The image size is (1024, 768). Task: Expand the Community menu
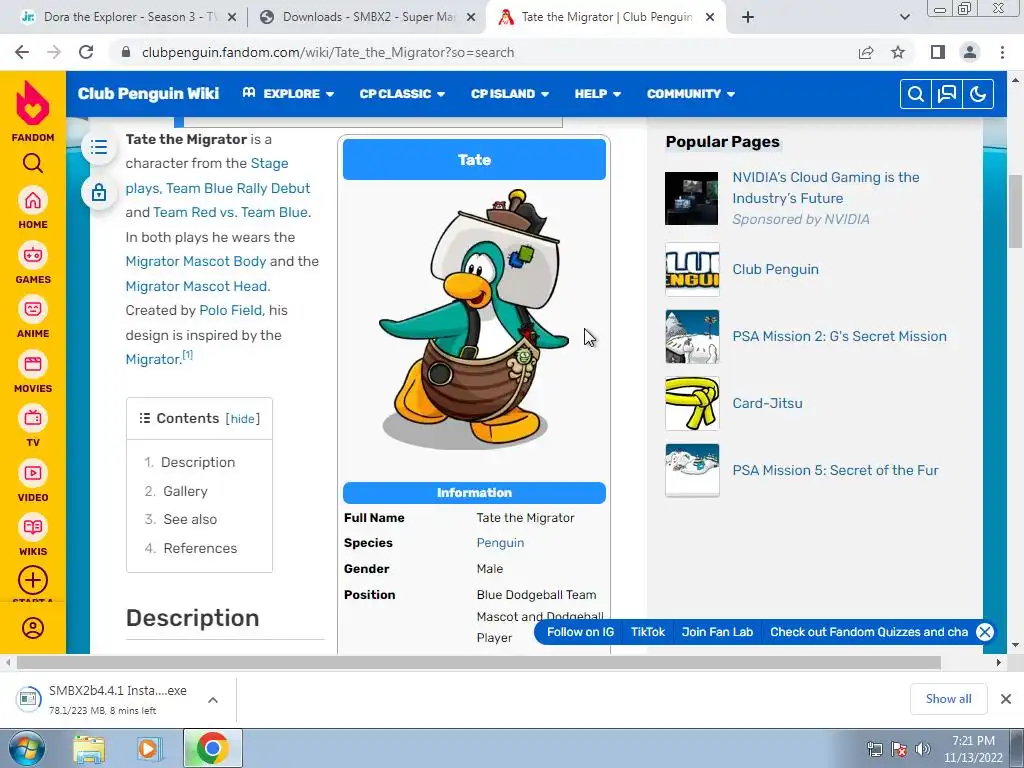[691, 94]
